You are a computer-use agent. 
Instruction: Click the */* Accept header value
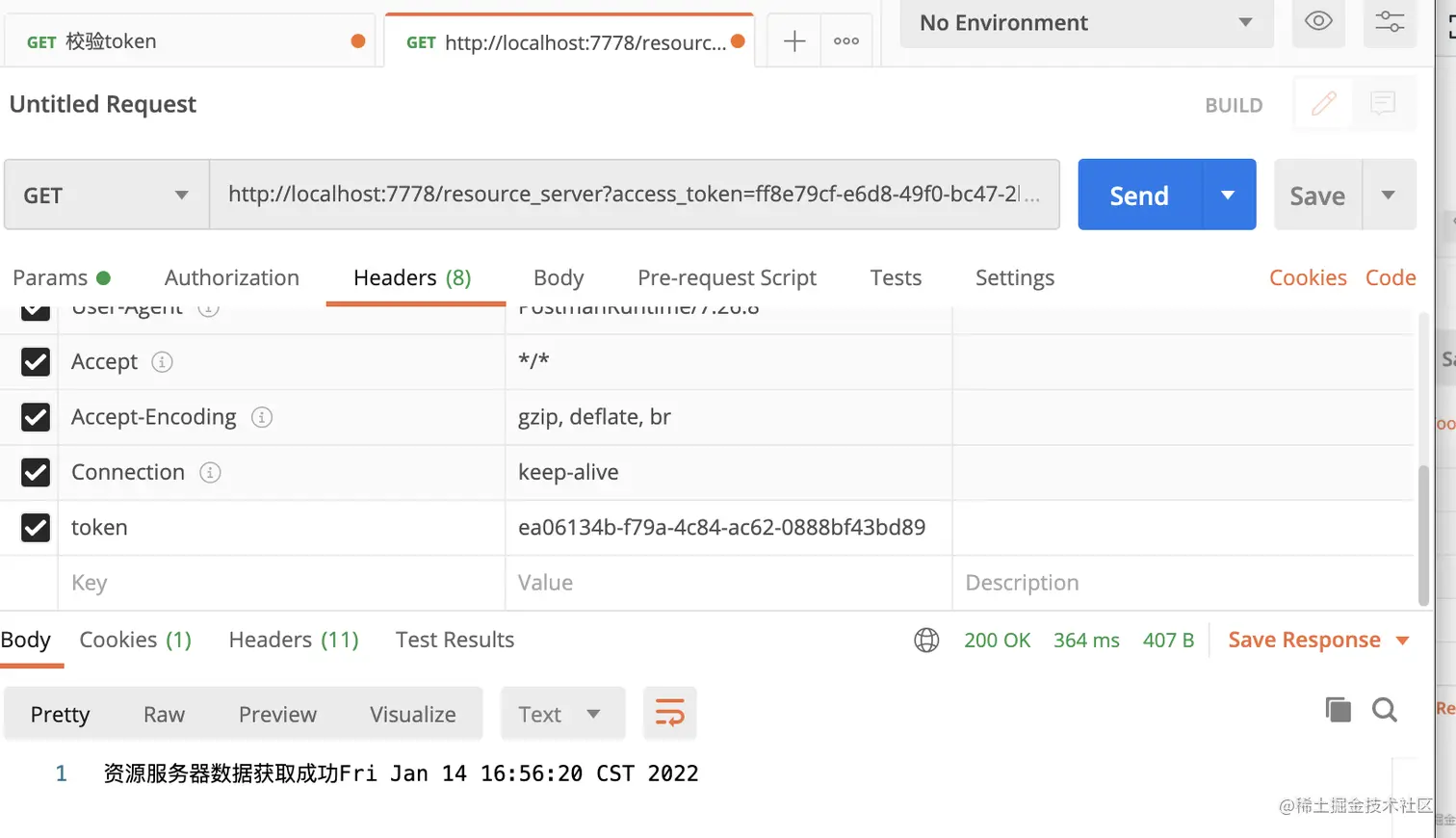(x=533, y=360)
